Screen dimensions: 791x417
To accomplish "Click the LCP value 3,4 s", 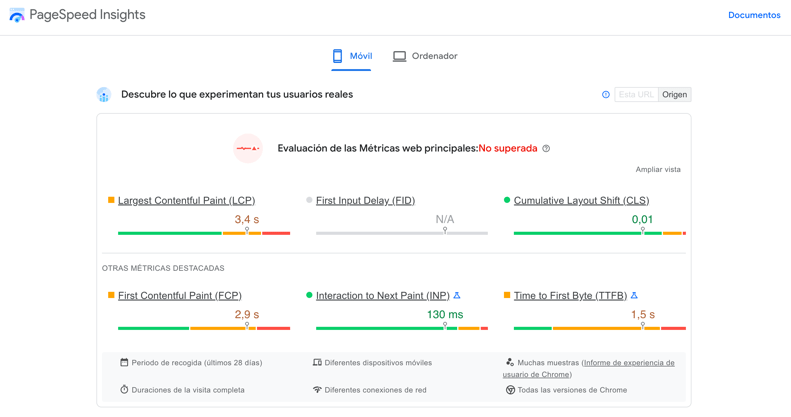I will [247, 219].
